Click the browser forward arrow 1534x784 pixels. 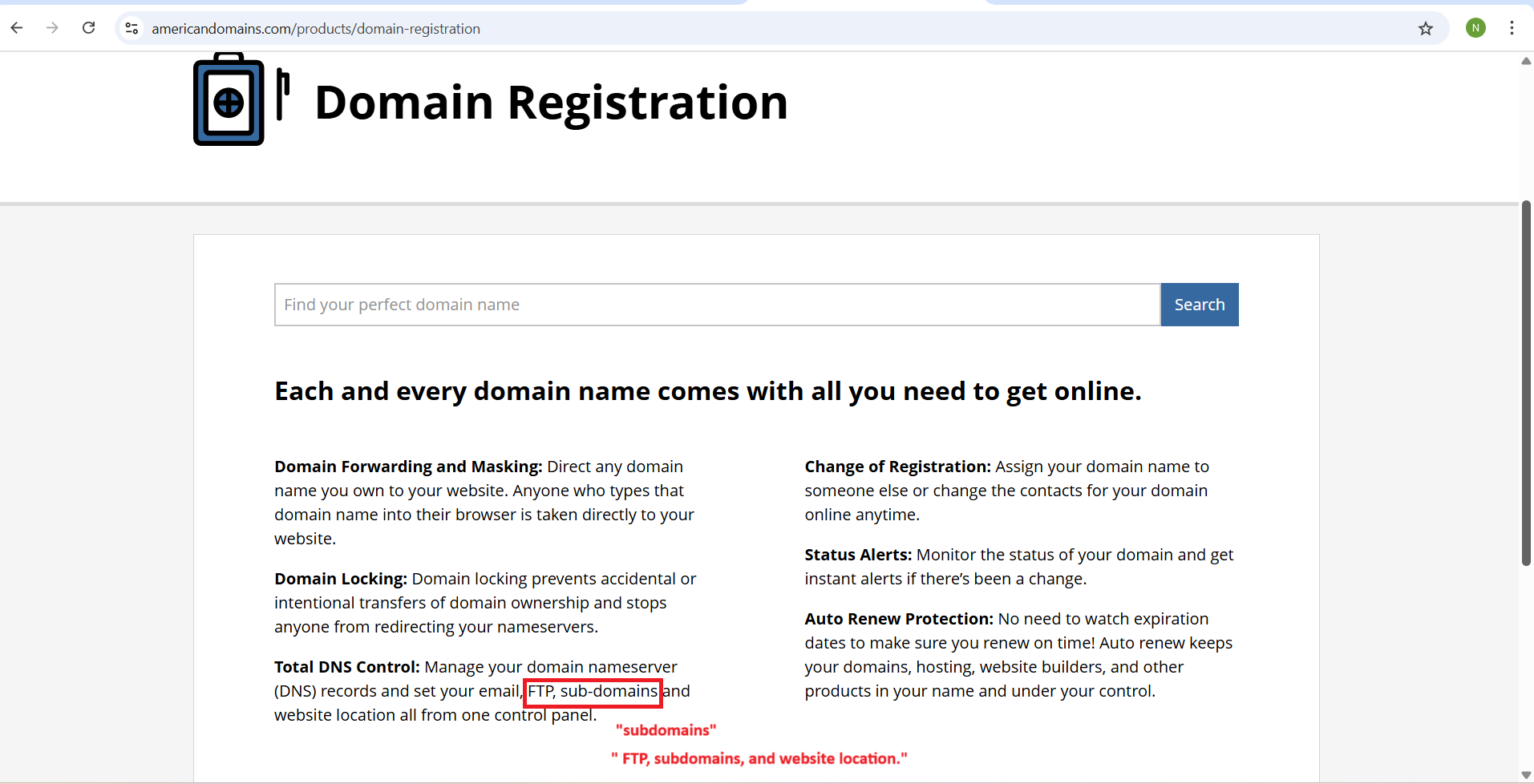[53, 28]
